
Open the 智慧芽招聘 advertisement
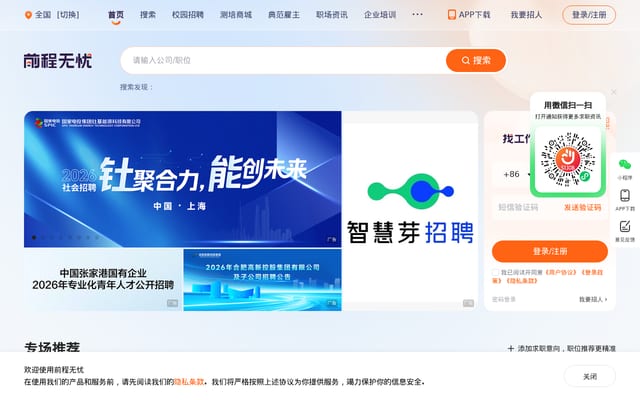410,211
